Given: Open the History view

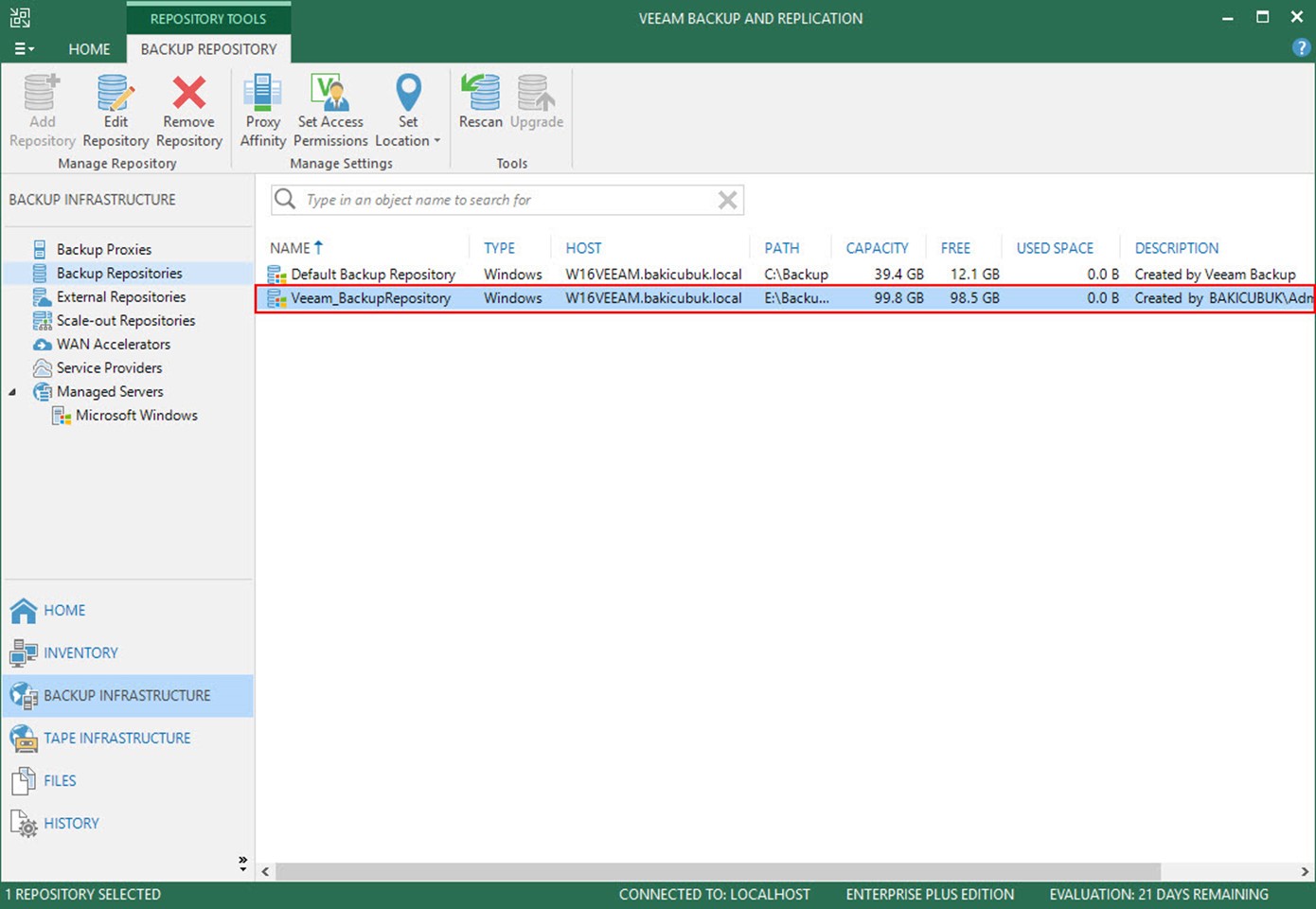Looking at the screenshot, I should tap(71, 823).
